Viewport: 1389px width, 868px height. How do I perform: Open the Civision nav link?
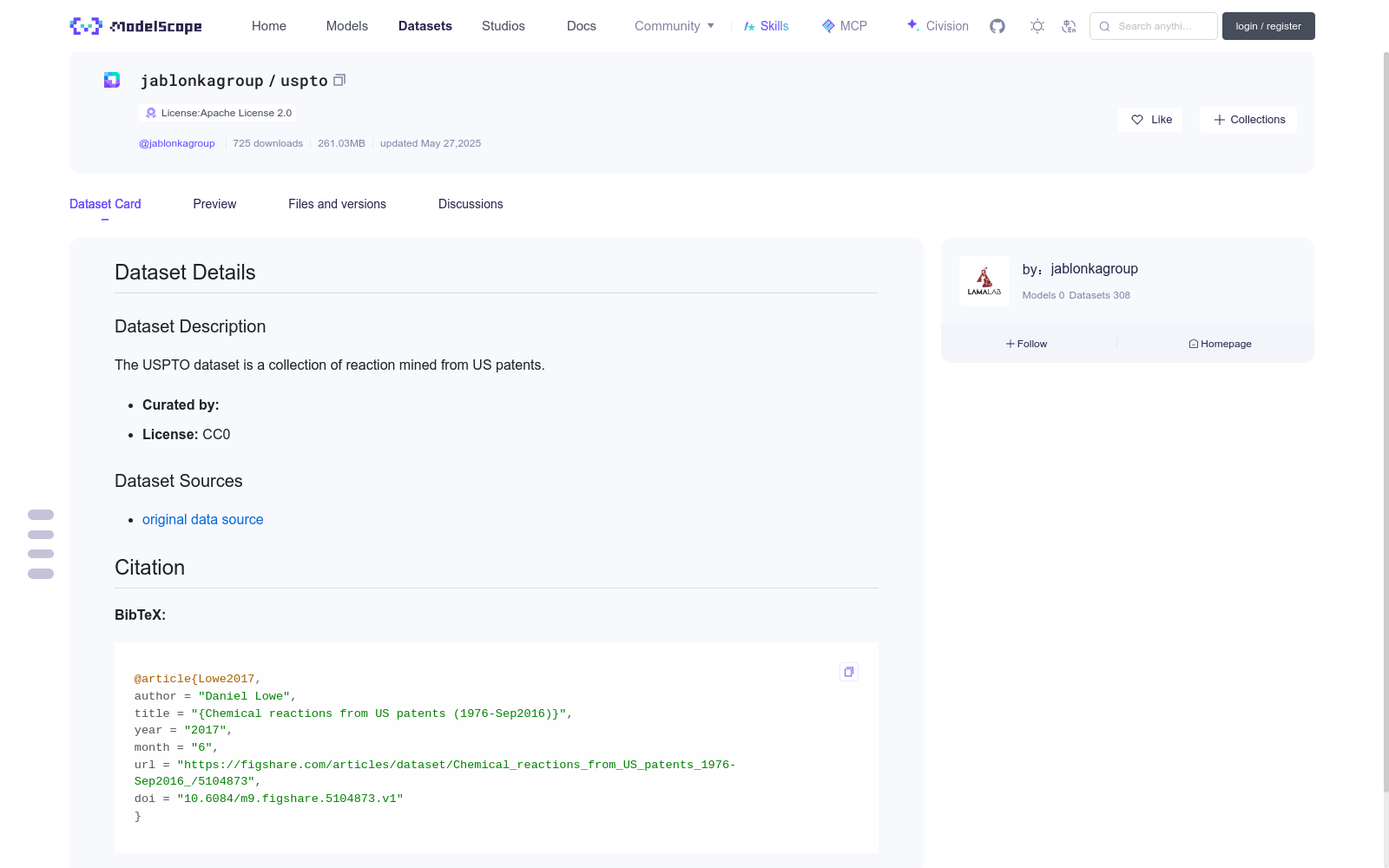(938, 26)
